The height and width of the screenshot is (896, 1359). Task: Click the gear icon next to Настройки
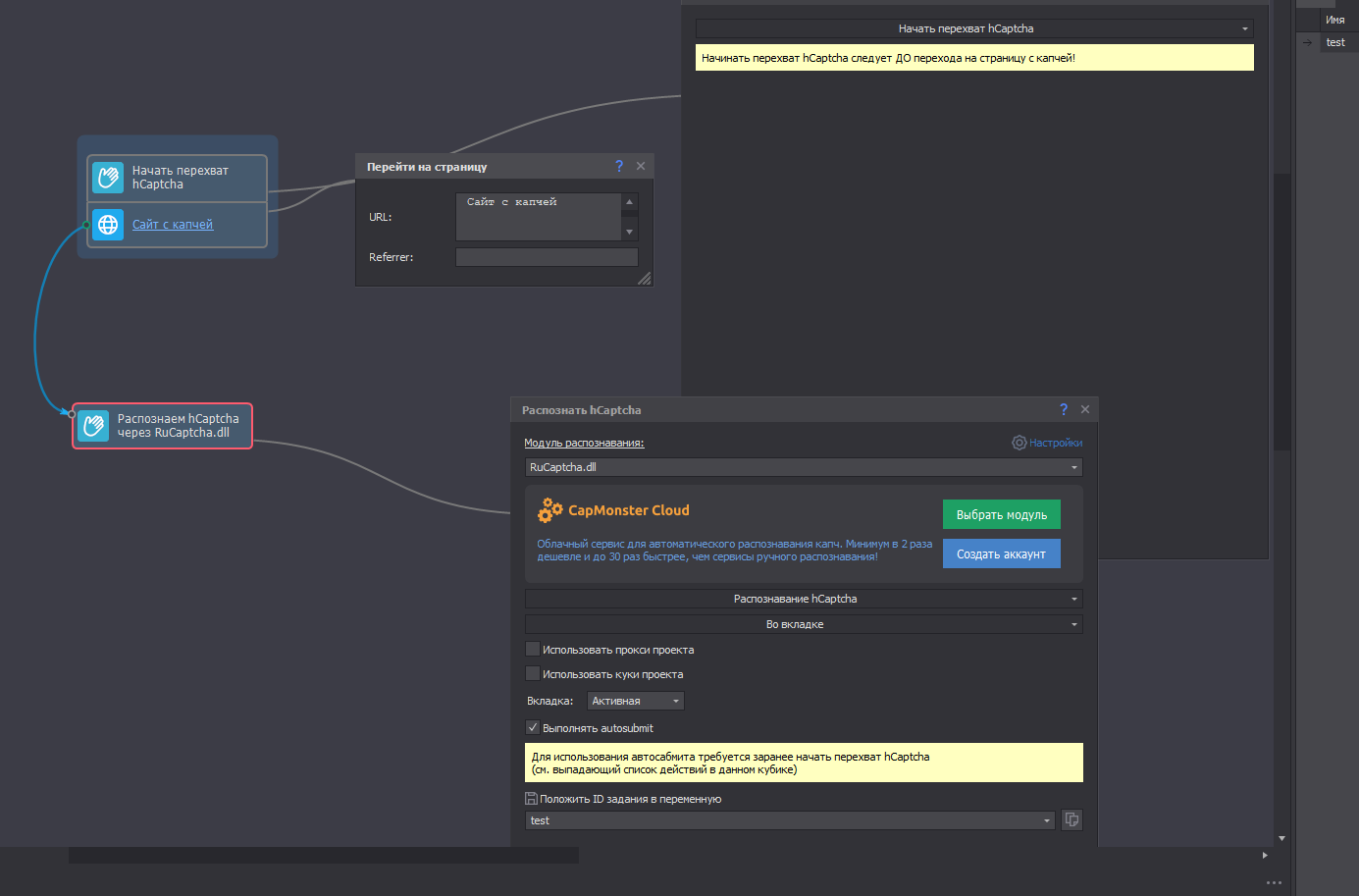point(1019,443)
